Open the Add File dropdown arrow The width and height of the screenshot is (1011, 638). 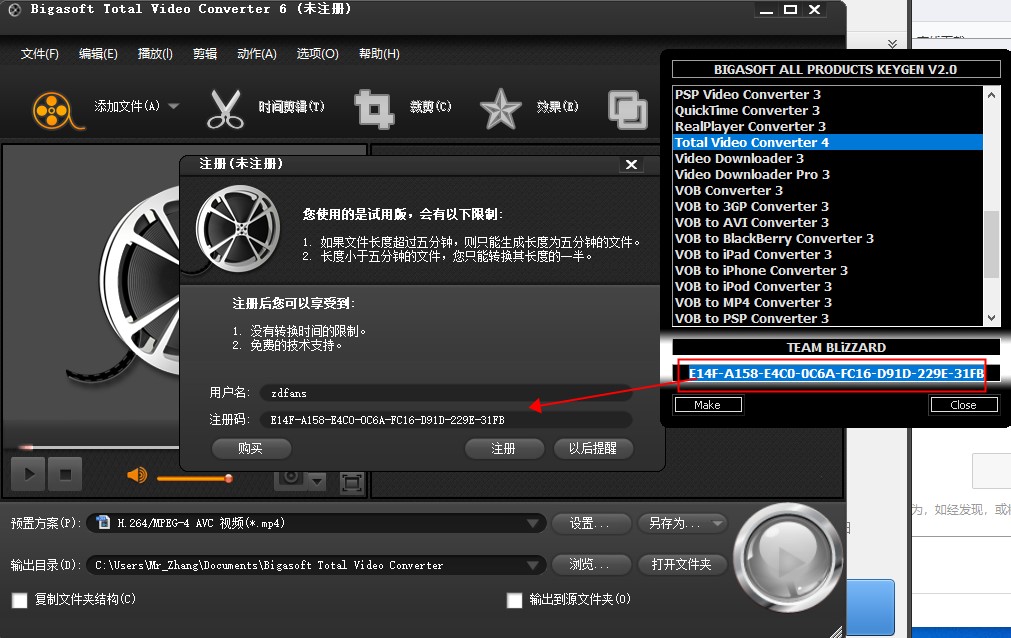(x=173, y=106)
